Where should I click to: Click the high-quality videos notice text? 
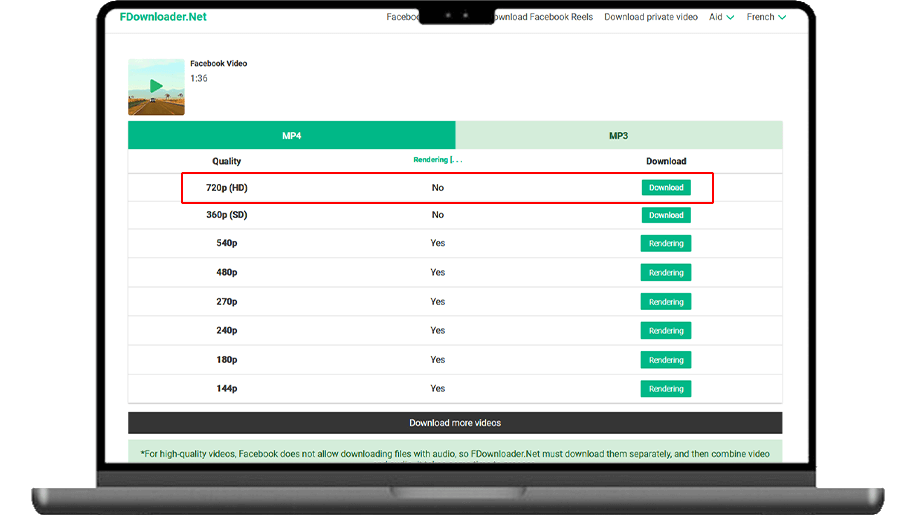pos(455,454)
